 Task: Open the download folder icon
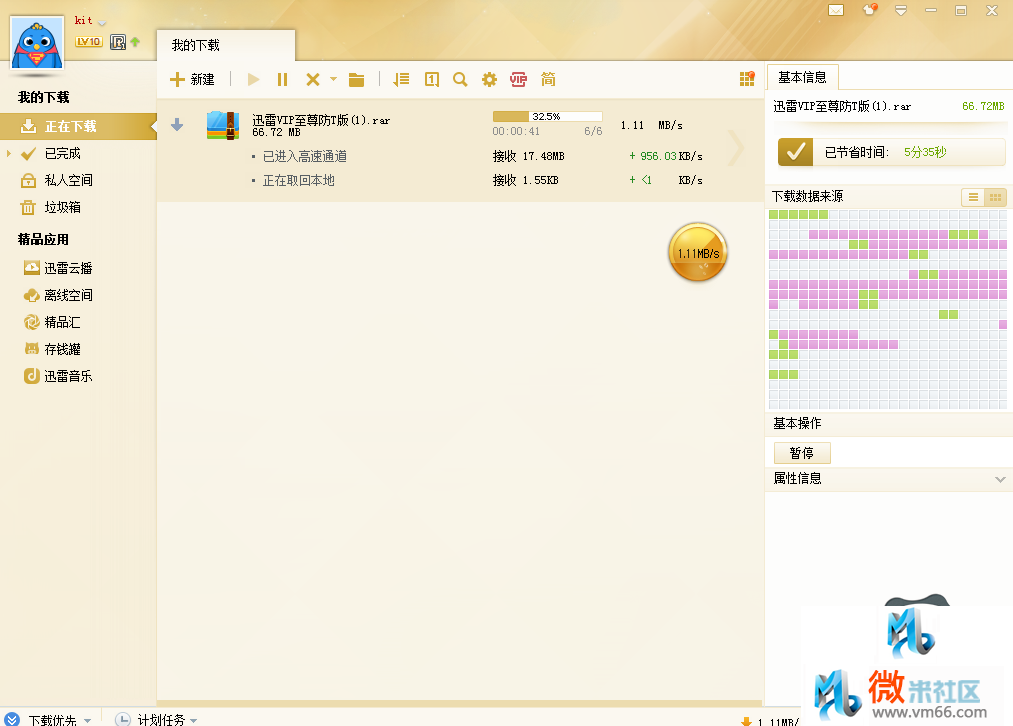pos(357,79)
